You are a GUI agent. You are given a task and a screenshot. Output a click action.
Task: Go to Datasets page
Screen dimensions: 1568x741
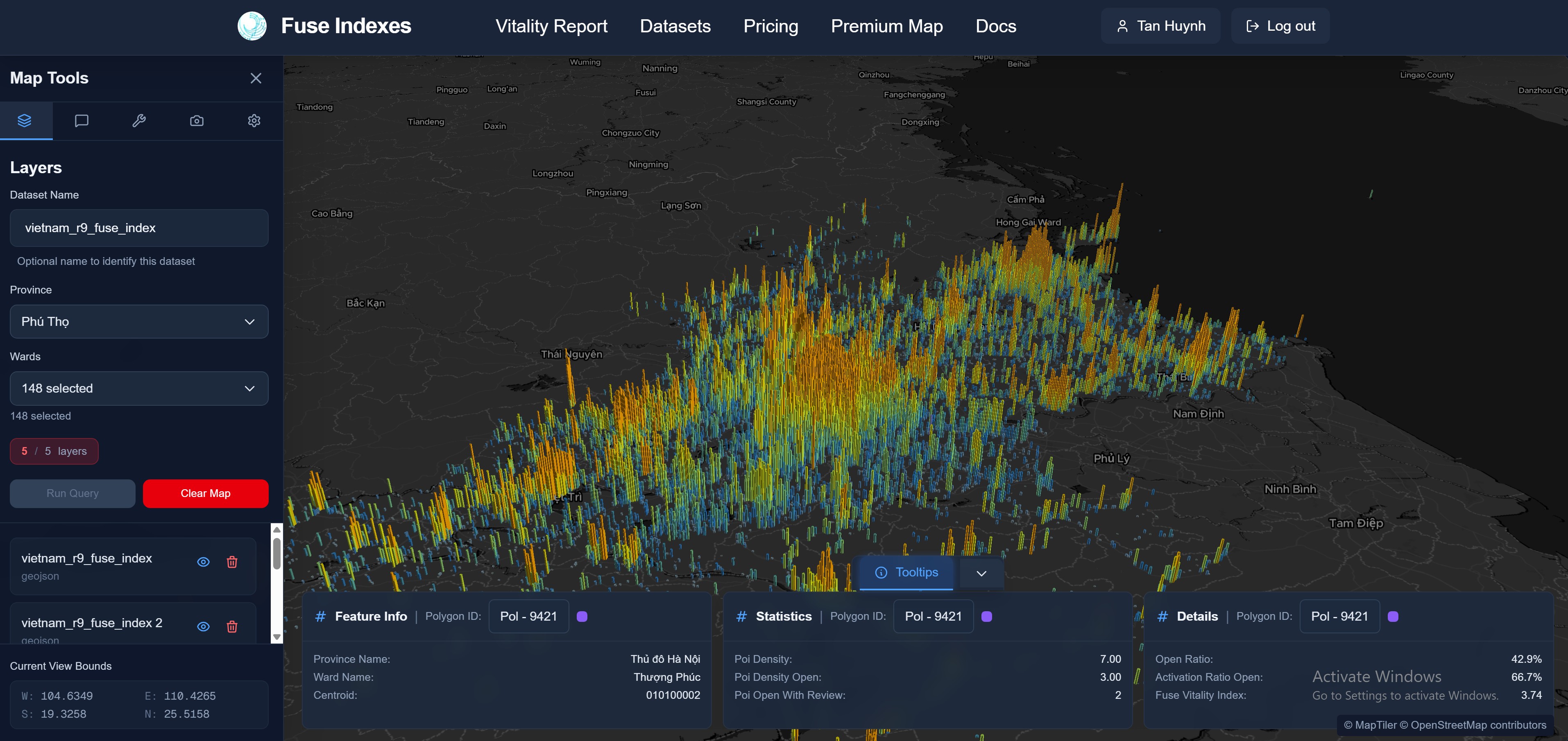(x=675, y=26)
